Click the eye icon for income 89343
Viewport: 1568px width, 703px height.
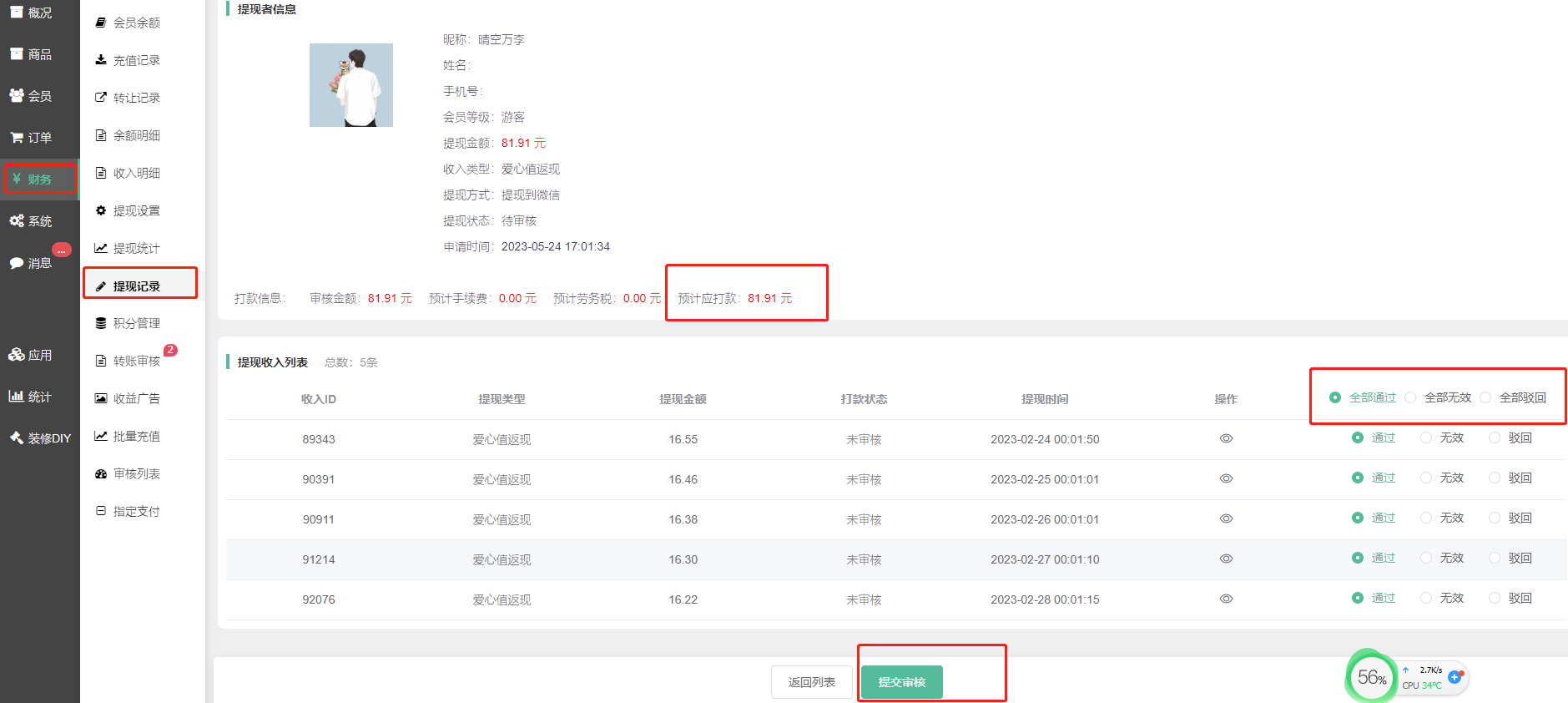coord(1226,438)
